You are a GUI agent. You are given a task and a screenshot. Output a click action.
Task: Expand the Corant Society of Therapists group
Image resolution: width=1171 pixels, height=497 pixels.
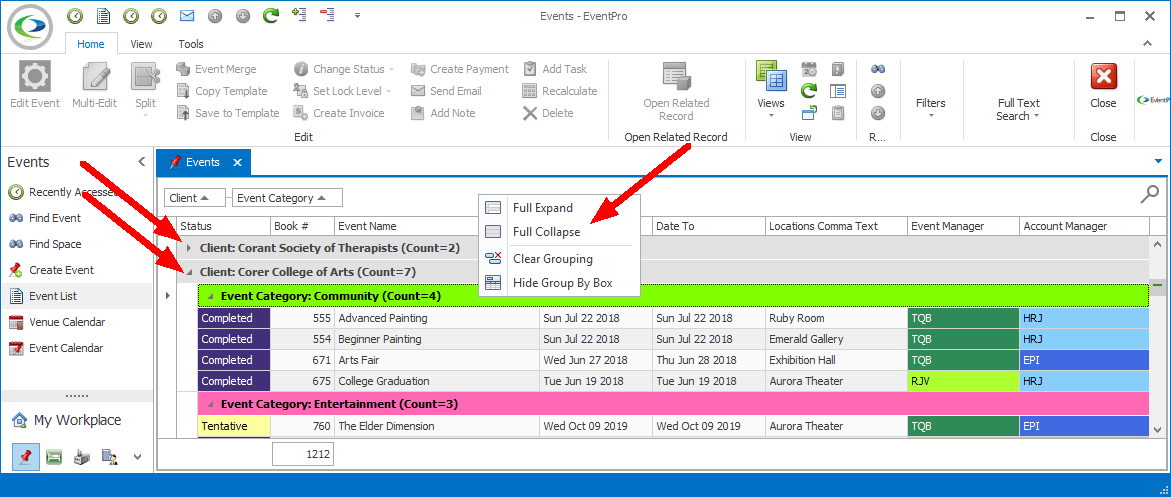coord(188,247)
